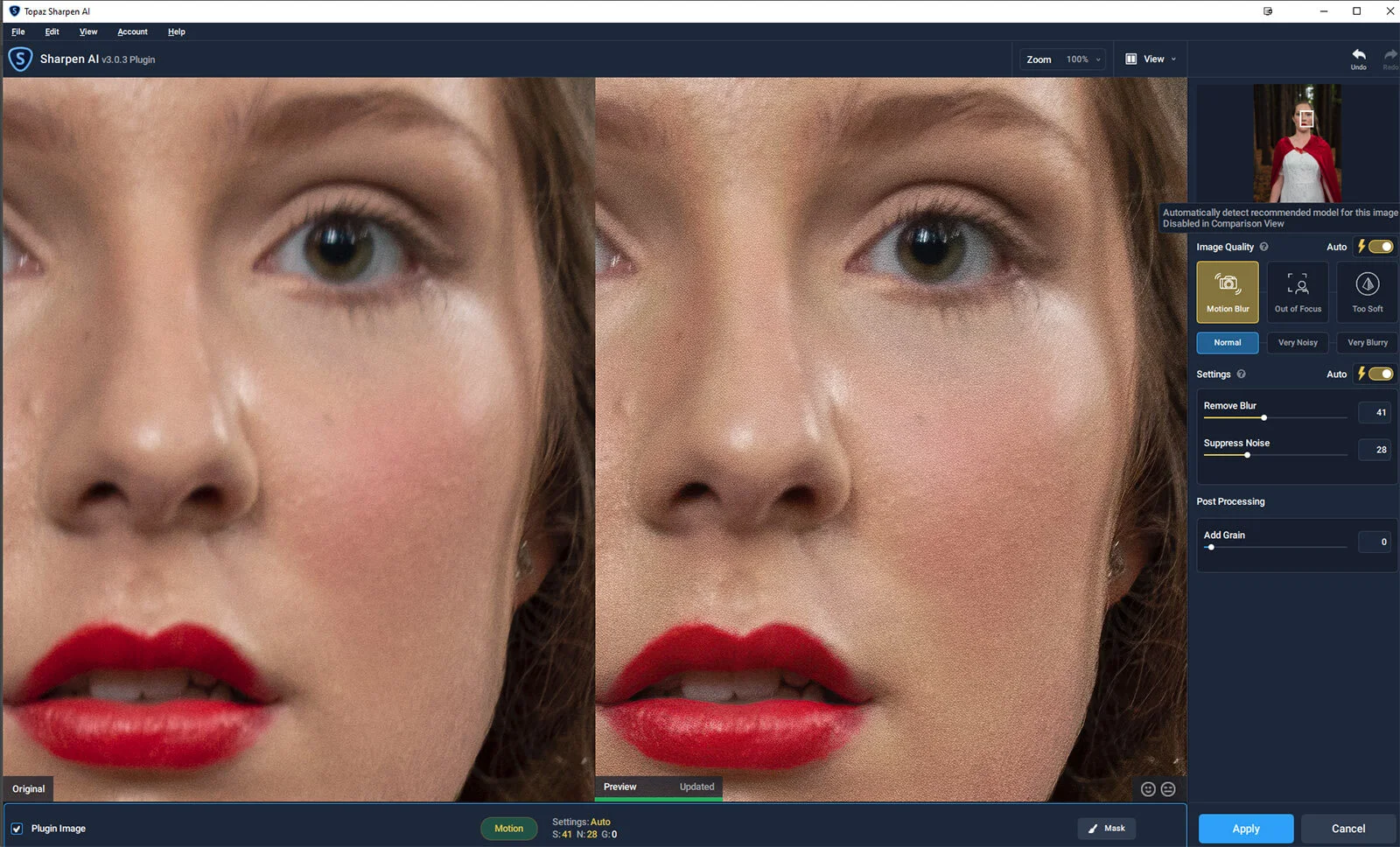This screenshot has height=847, width=1400.
Task: Click the Settings: Auto status text
Action: coord(581,822)
